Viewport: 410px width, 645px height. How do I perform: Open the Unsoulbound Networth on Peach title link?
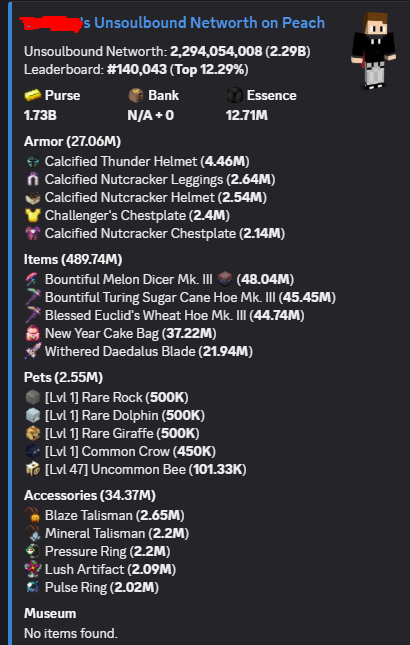[x=174, y=23]
